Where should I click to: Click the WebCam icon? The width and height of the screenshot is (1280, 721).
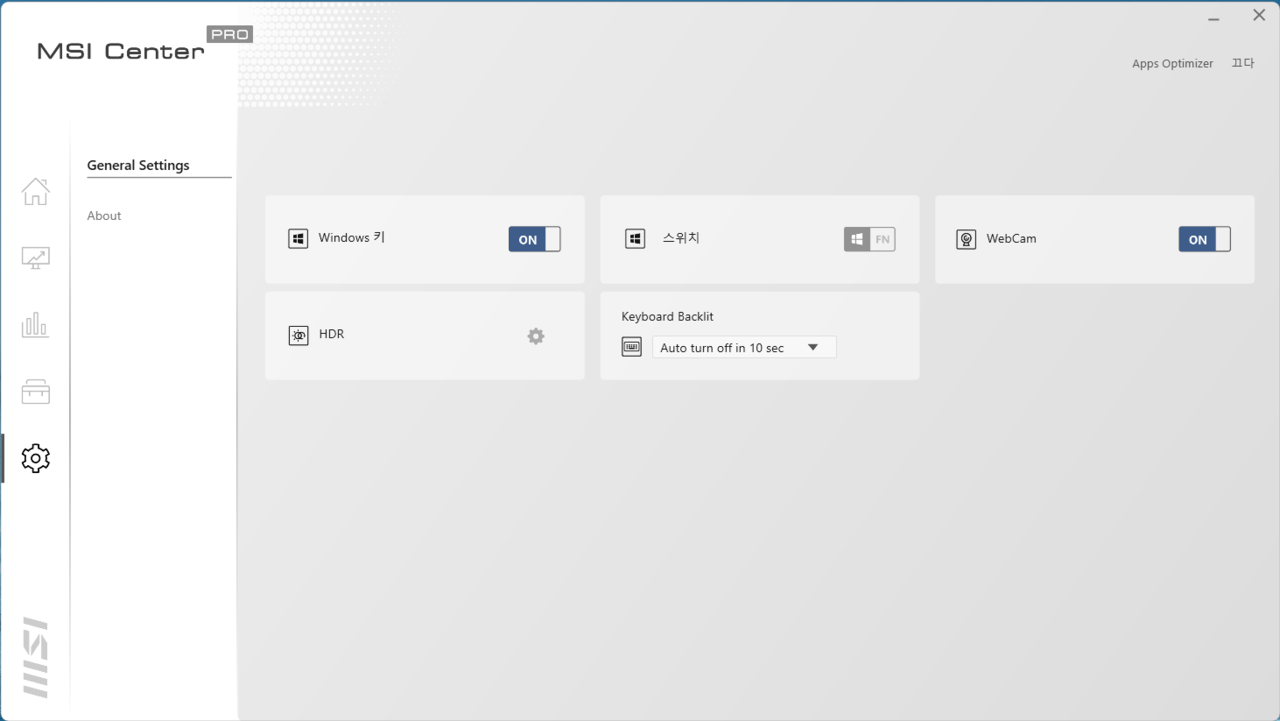pos(966,239)
